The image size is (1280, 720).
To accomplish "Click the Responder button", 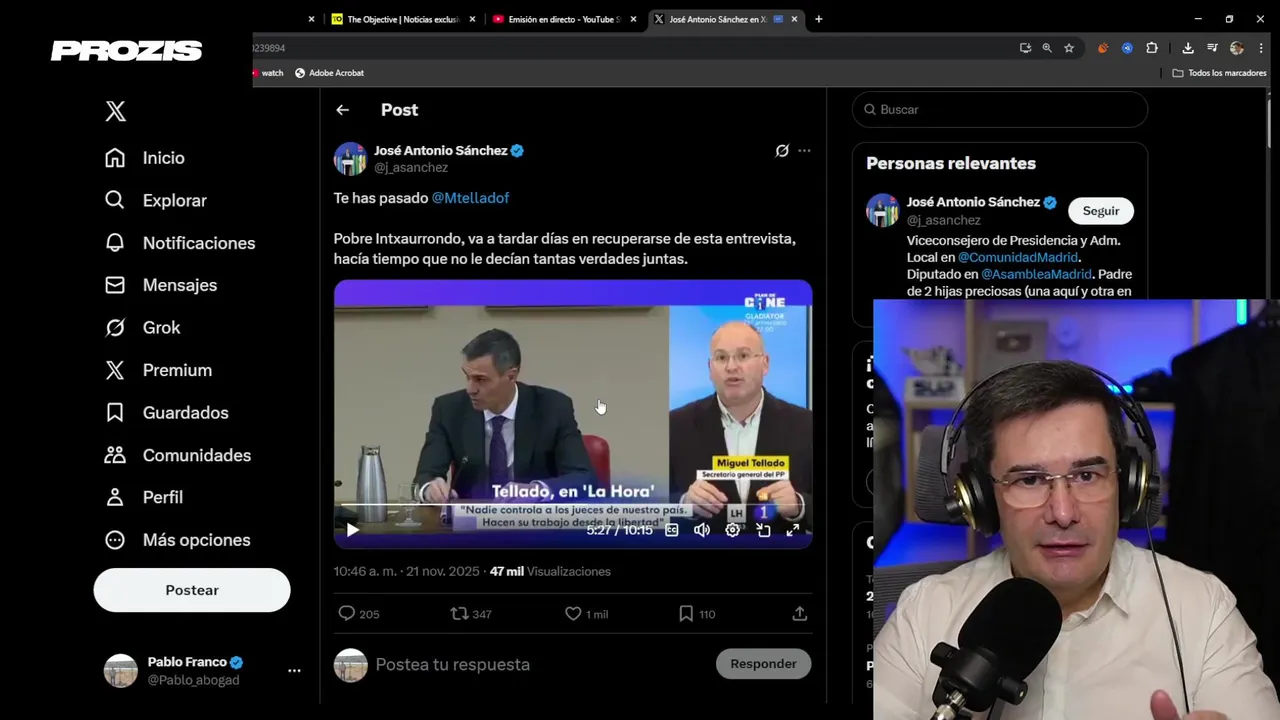I will [763, 664].
